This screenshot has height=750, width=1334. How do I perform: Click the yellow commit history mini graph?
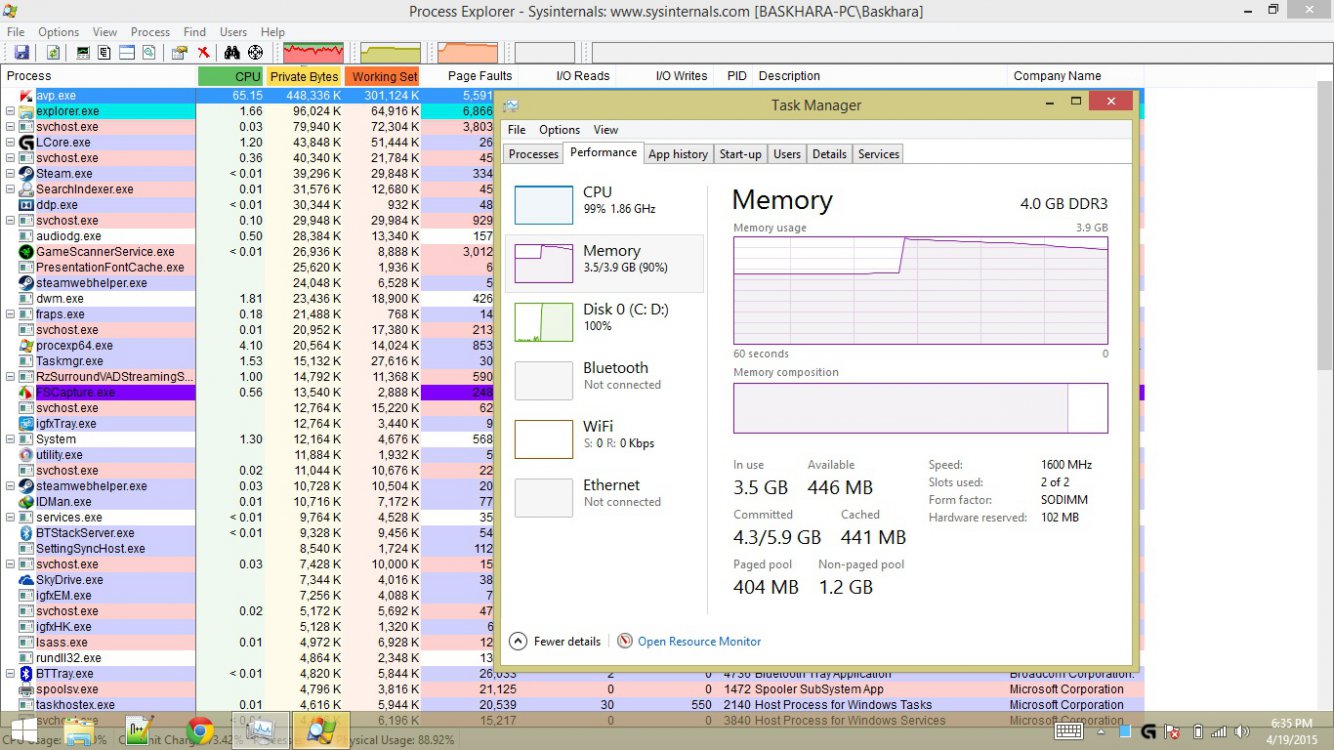click(x=391, y=52)
